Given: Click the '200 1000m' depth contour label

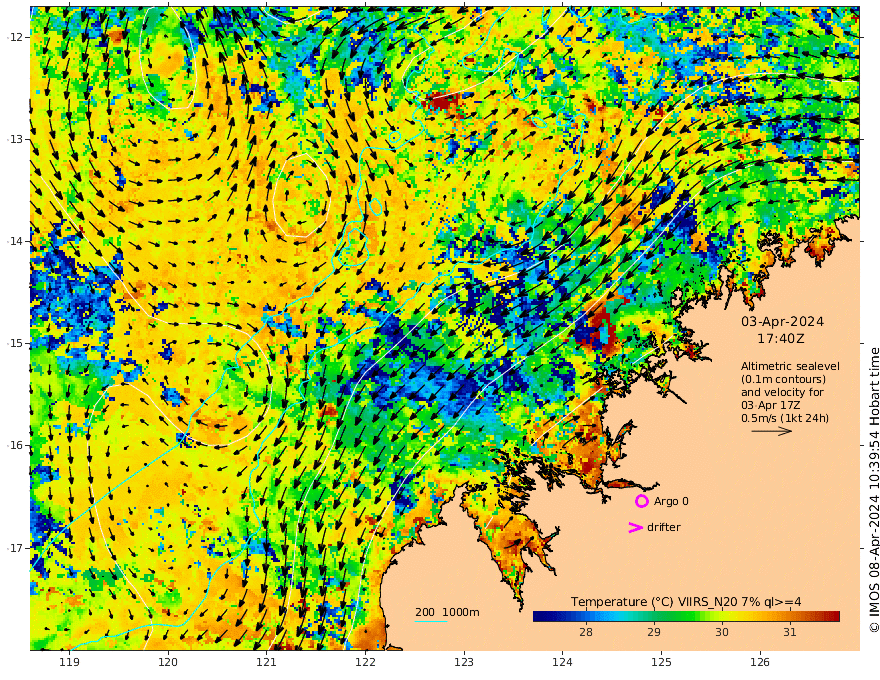Looking at the screenshot, I should [447, 612].
